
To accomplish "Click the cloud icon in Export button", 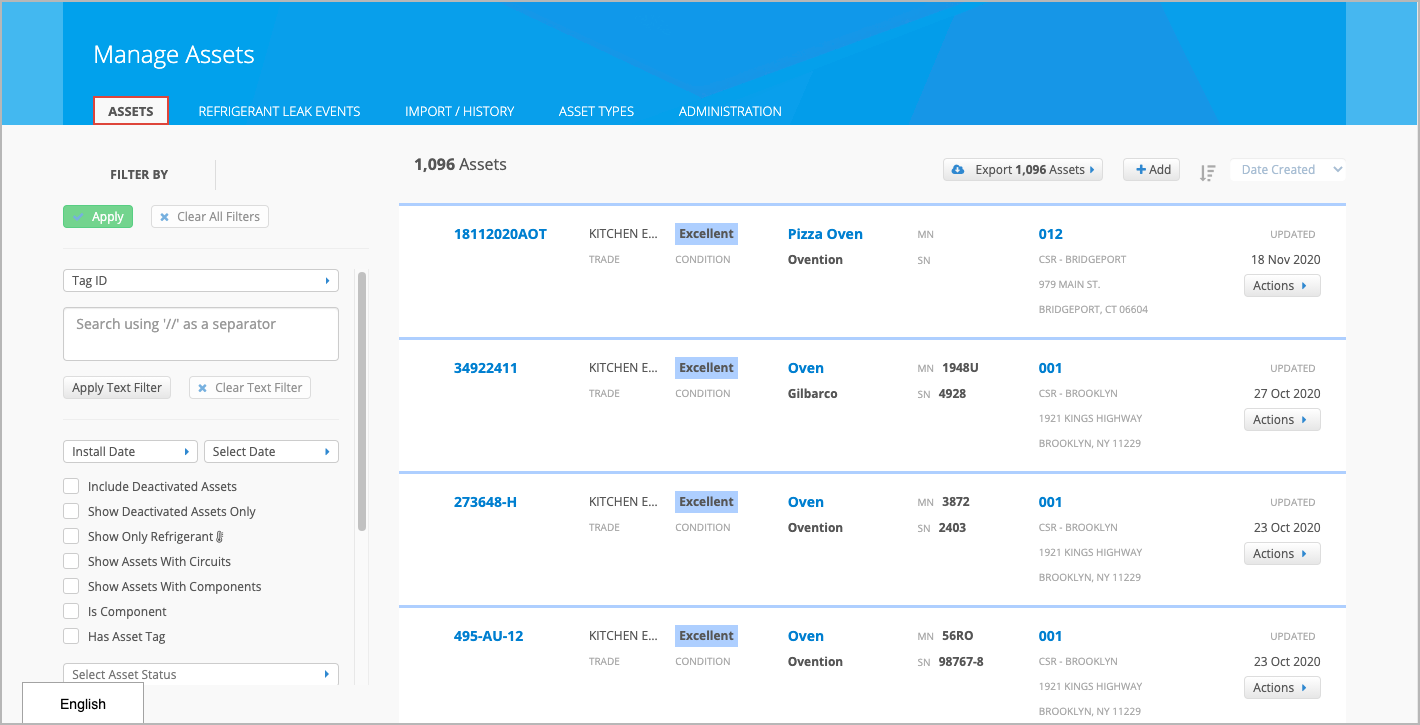I will [958, 170].
